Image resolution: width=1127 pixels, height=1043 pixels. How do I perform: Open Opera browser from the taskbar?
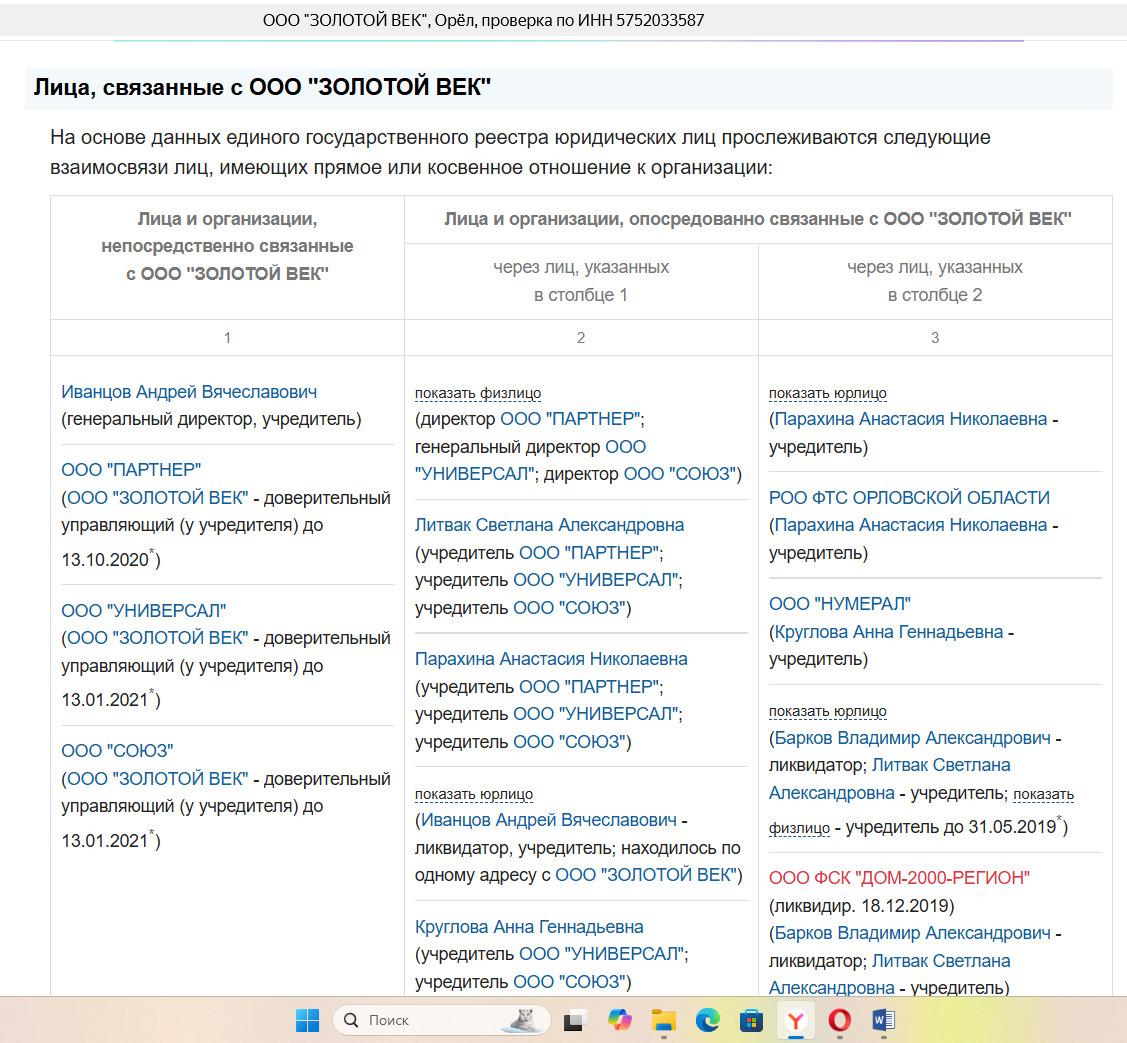[840, 1020]
